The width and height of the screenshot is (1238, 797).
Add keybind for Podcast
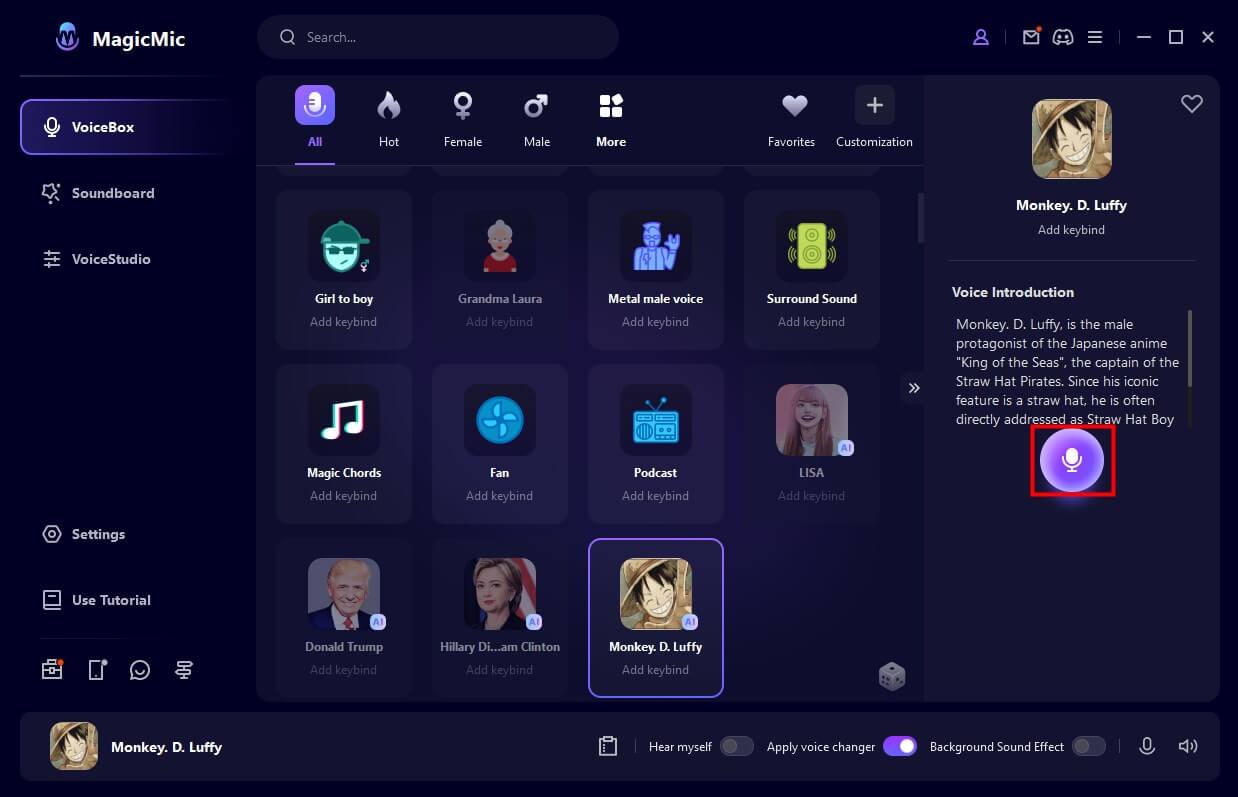[x=656, y=496]
